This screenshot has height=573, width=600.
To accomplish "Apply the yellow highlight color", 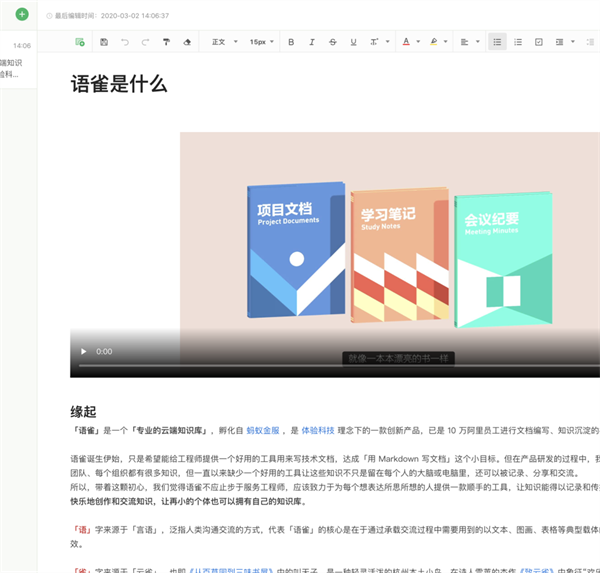I will tap(434, 42).
